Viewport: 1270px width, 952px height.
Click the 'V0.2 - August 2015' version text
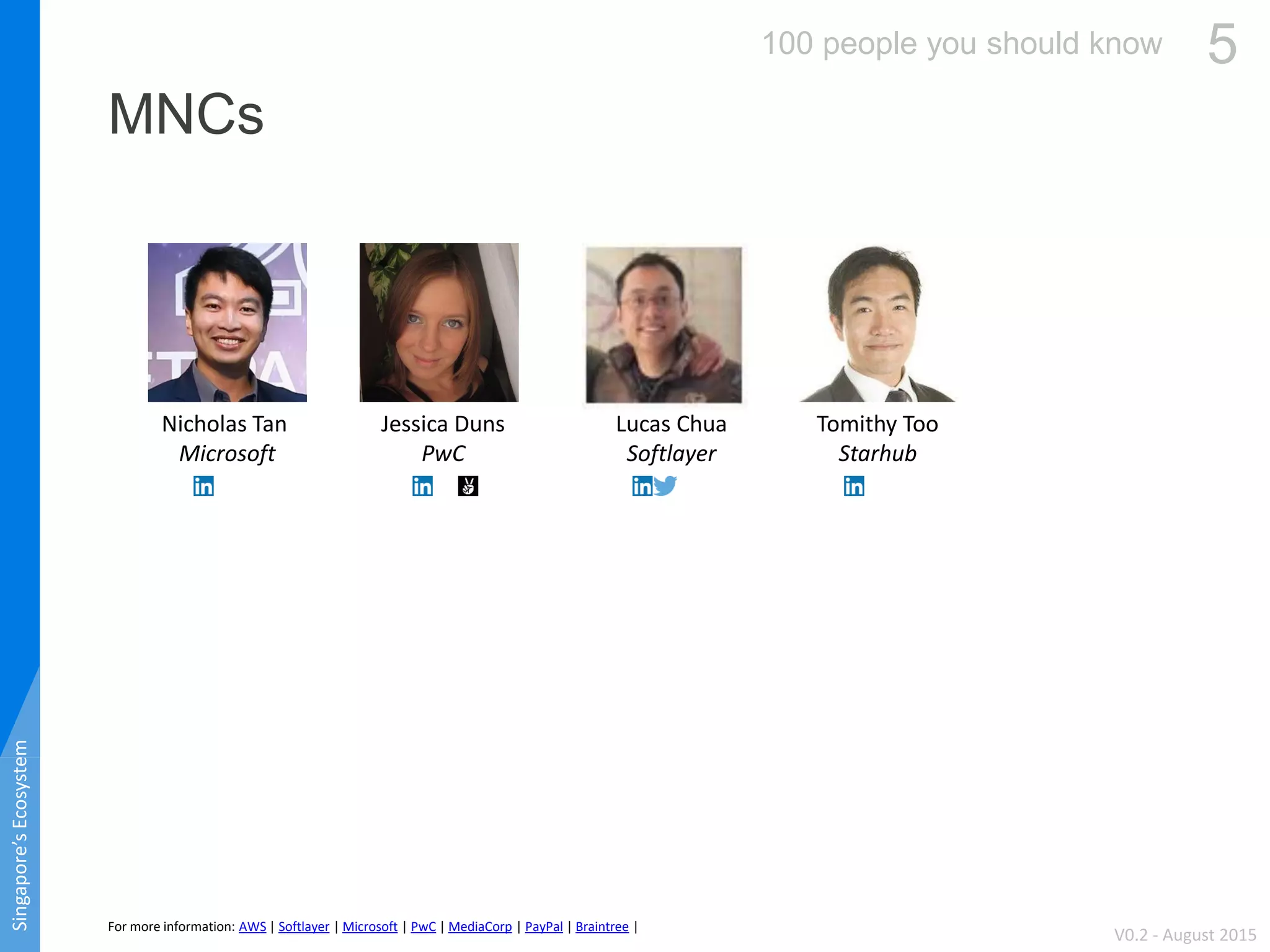point(1185,935)
